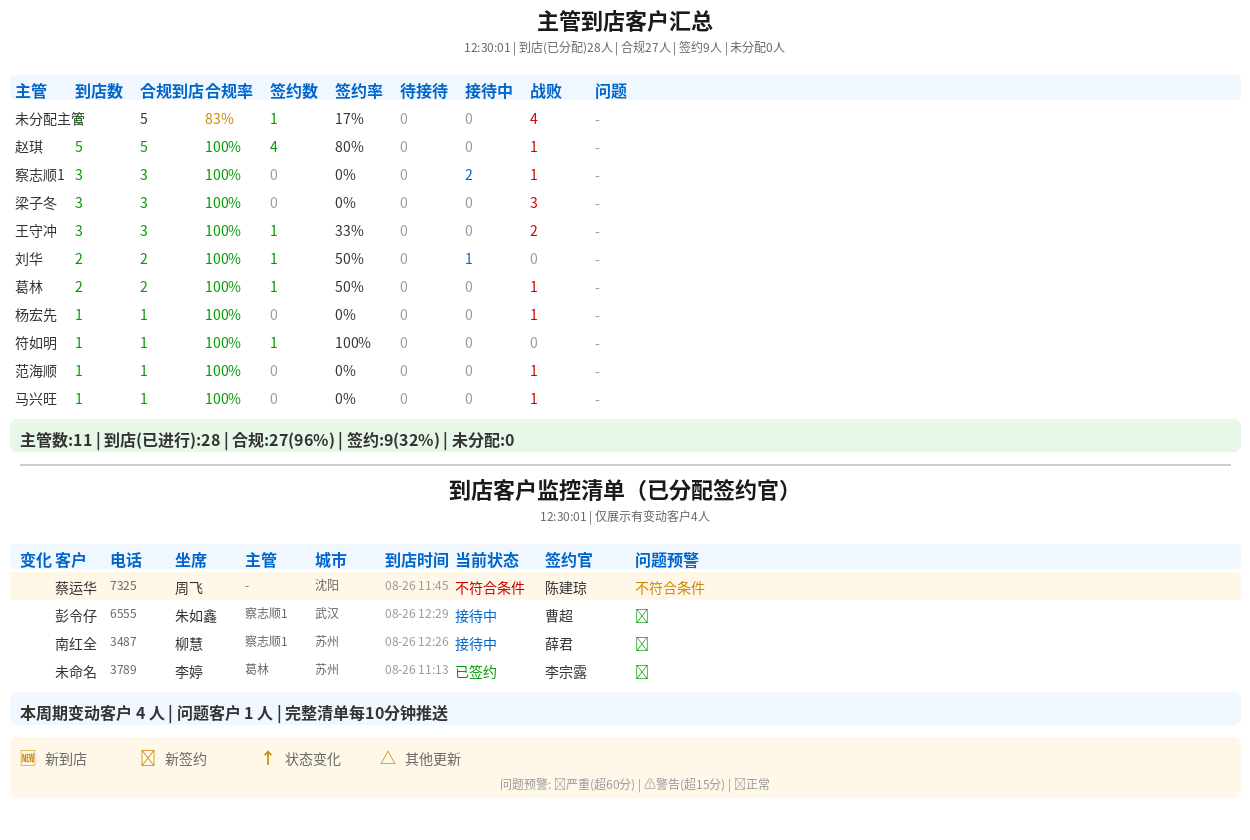Click the 83% compliance rate value
1250x840 pixels.
point(219,119)
